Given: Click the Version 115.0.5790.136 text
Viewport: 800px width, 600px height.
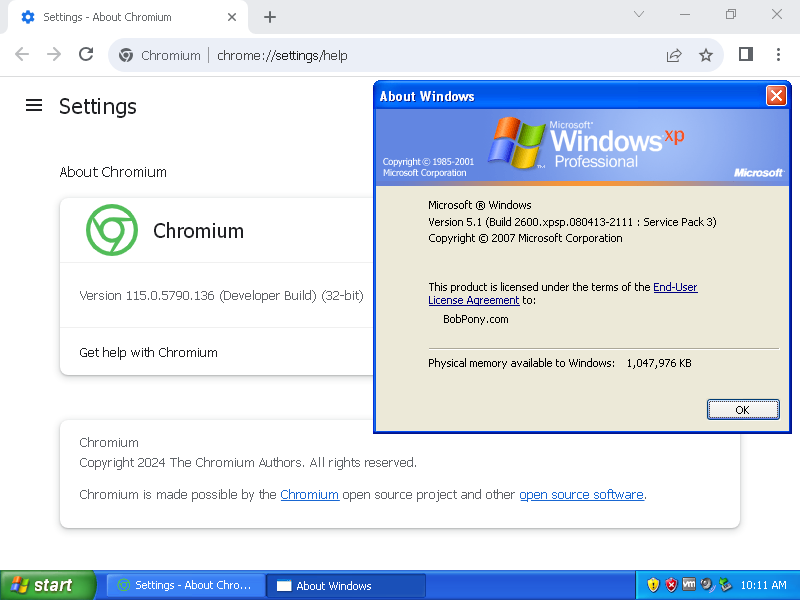Looking at the screenshot, I should [221, 295].
